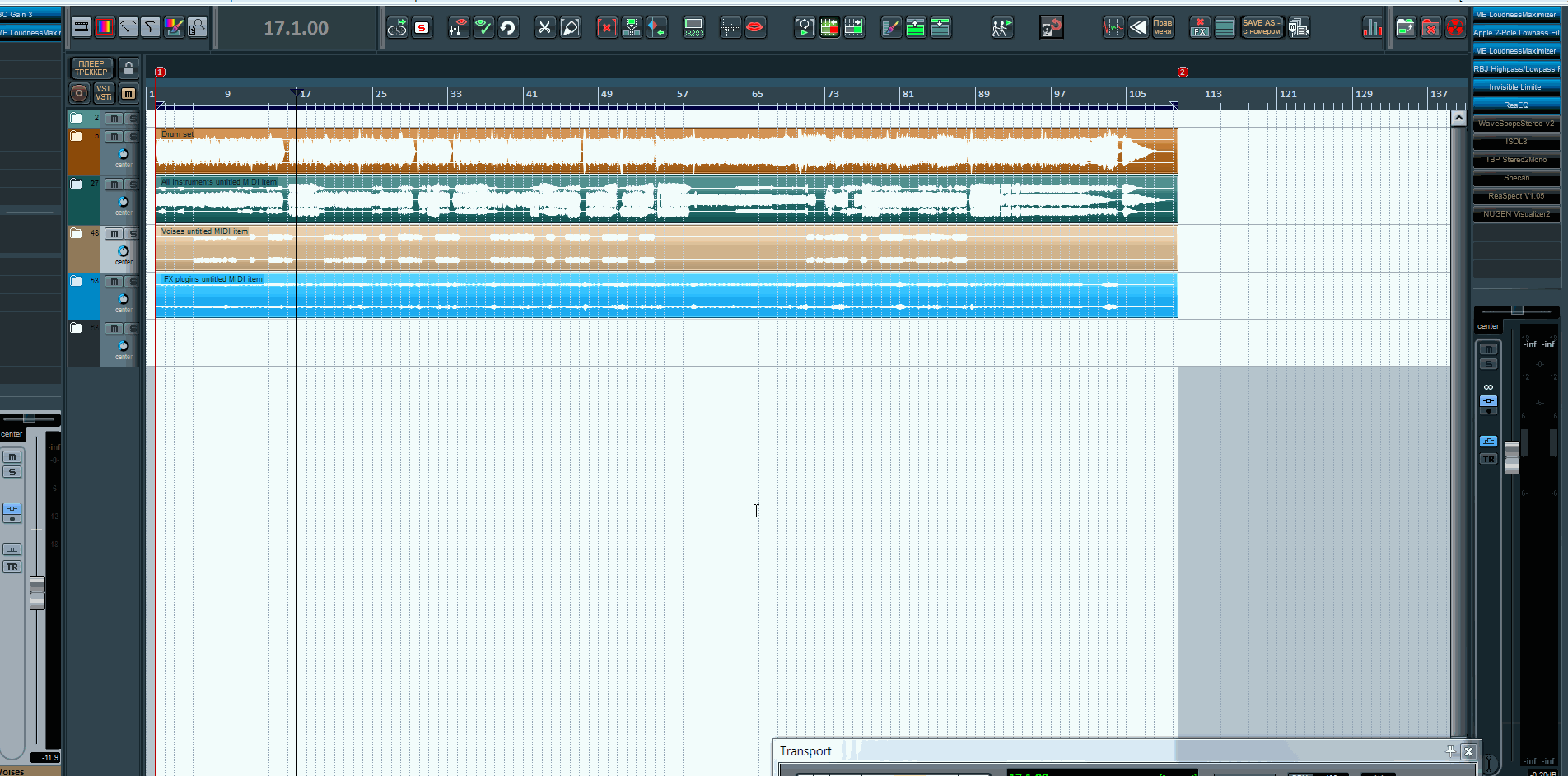Click timeline marker 2 near bar 109
Screen dimensions: 1568x776
tap(1183, 72)
